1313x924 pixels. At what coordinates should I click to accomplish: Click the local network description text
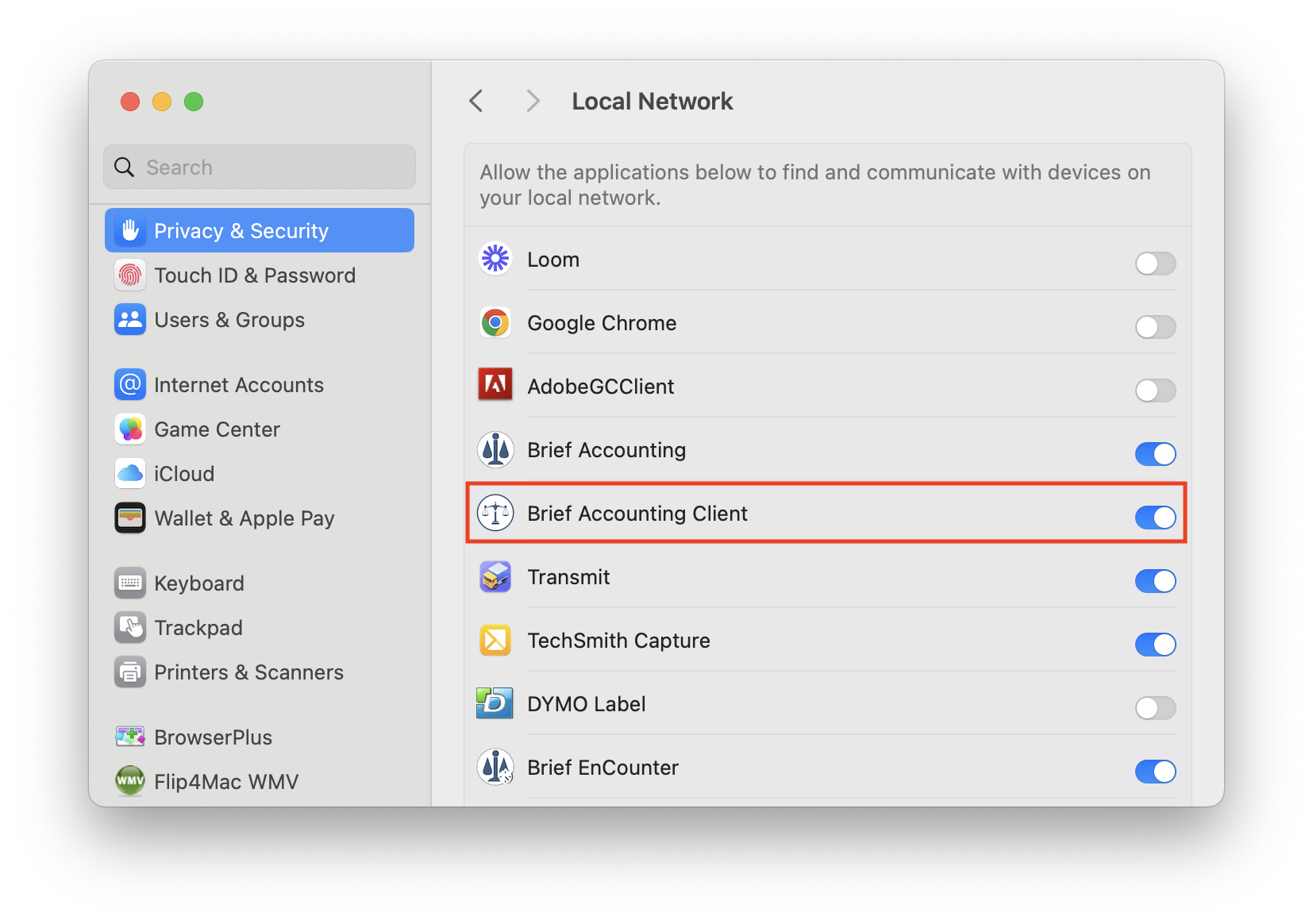click(x=815, y=185)
